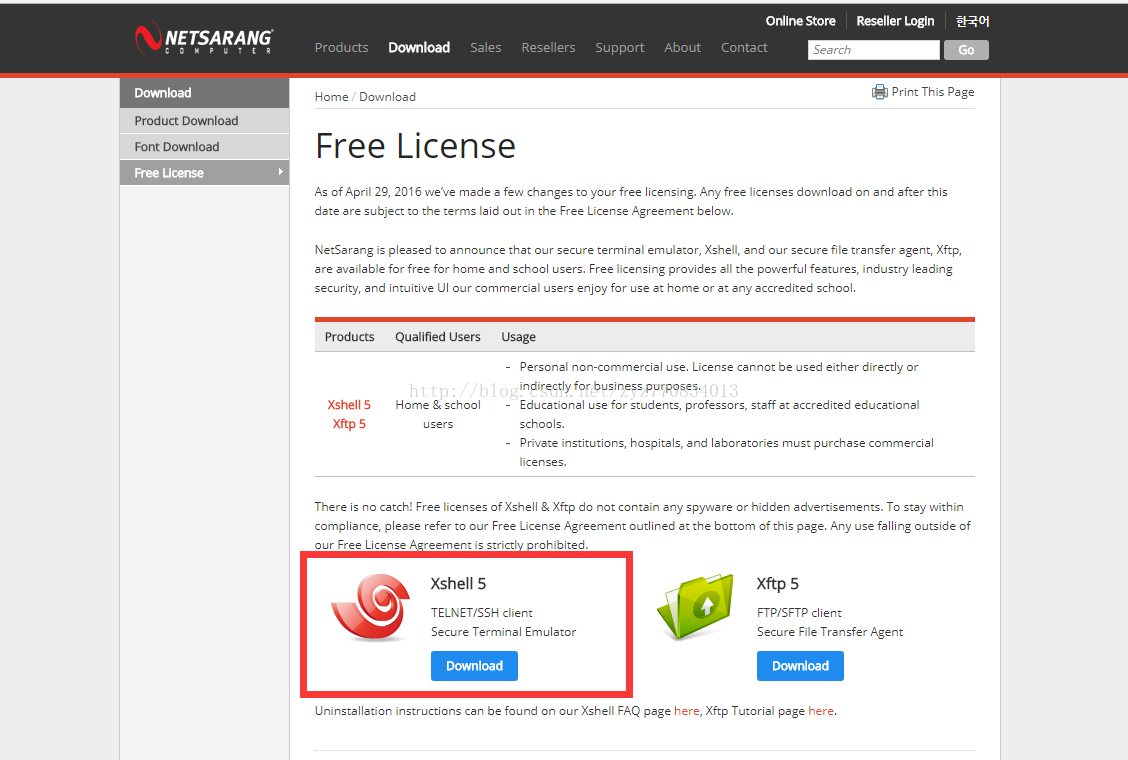Open the Download menu in top navigation
The width and height of the screenshot is (1128, 760).
pos(419,48)
